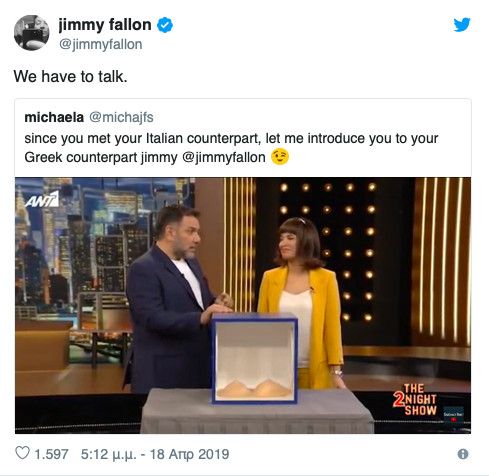This screenshot has height=476, width=489.
Task: Visit the @michajfs handle
Action: [121, 117]
